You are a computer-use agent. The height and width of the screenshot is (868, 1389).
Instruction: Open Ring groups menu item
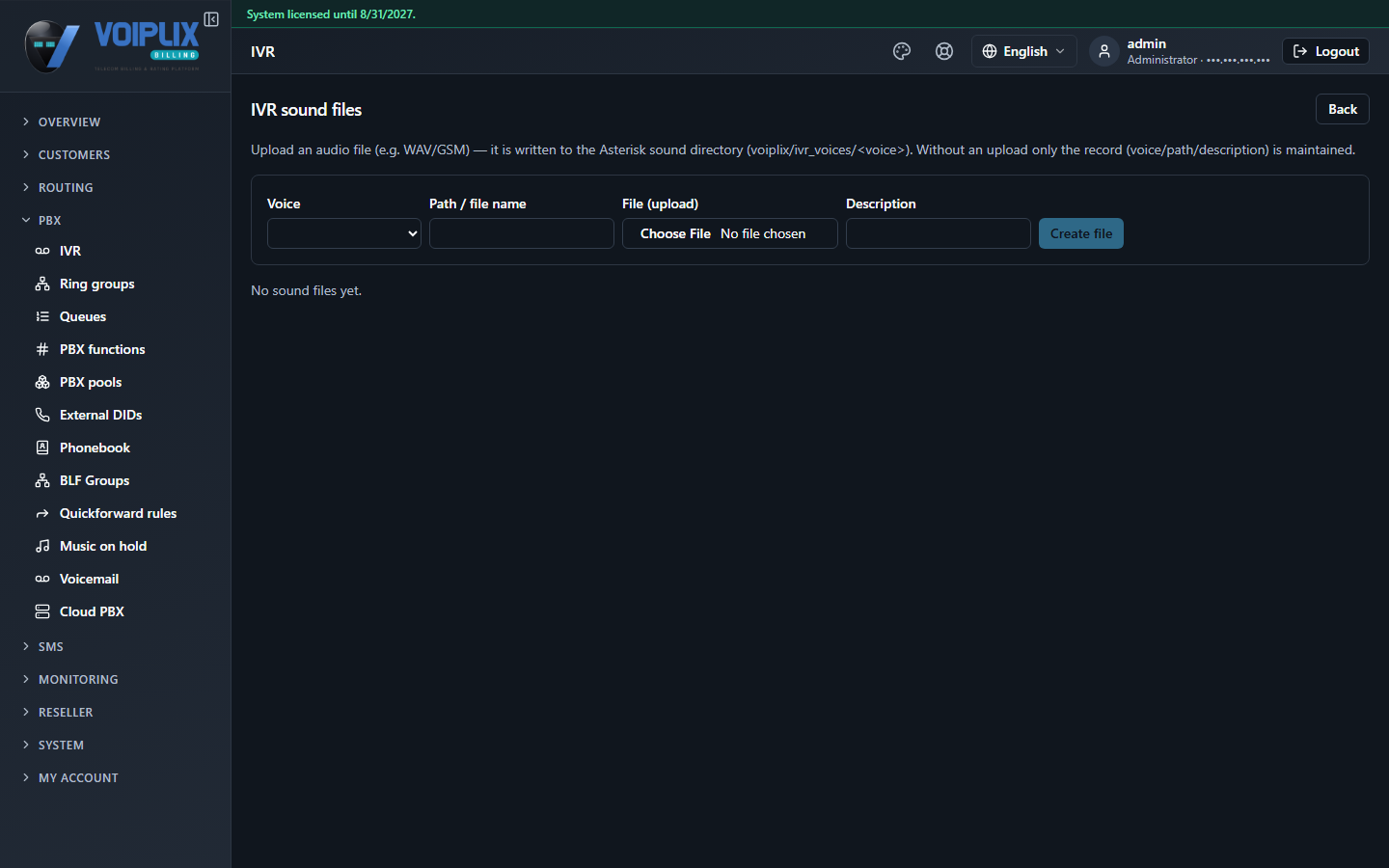122,284
